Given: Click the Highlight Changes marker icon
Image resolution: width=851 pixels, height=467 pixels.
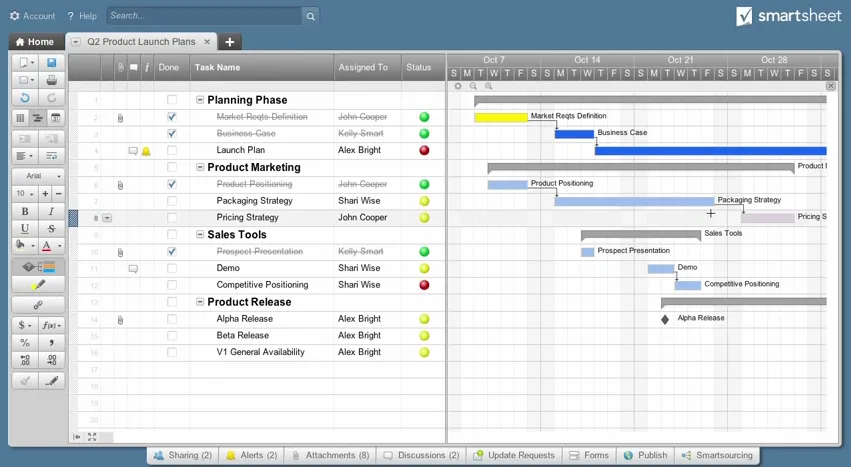Looking at the screenshot, I should (39, 285).
